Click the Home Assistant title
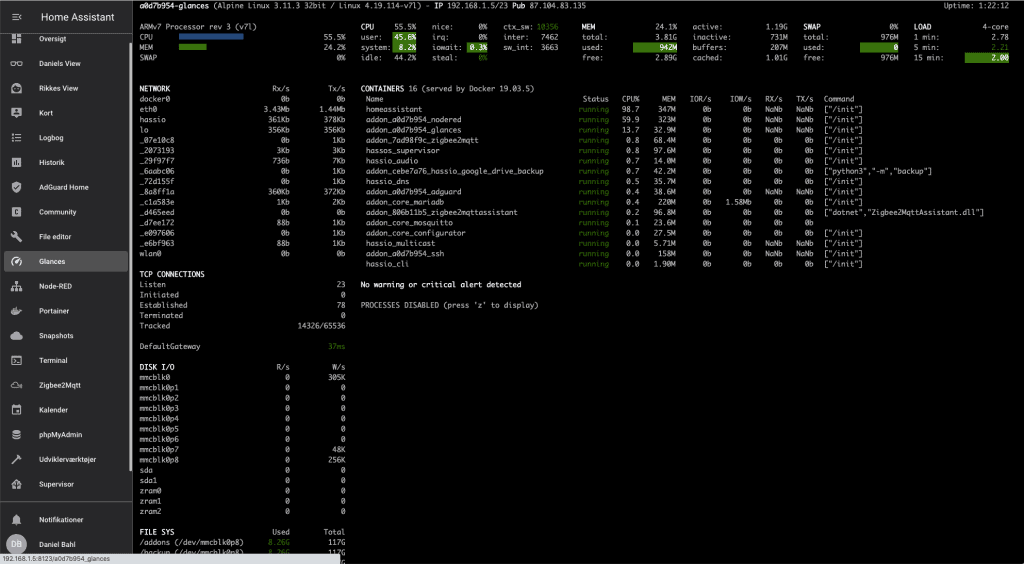 pos(77,17)
